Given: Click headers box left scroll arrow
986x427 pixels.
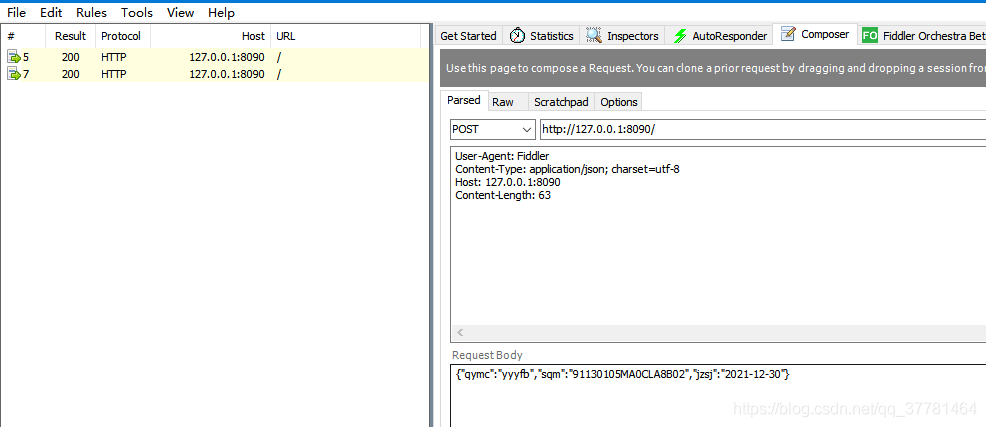Looking at the screenshot, I should 460,333.
